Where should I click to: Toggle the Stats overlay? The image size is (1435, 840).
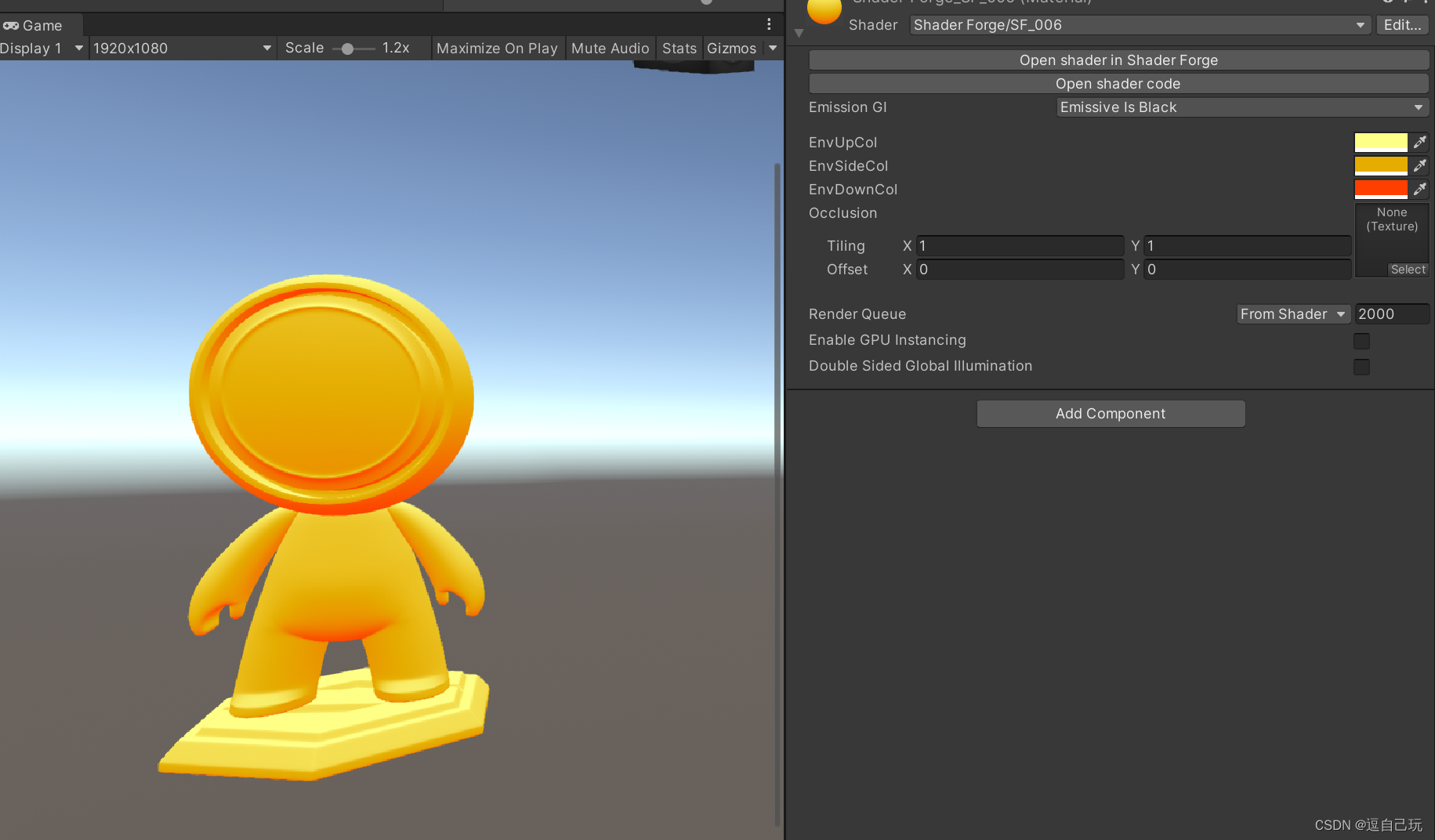[679, 48]
